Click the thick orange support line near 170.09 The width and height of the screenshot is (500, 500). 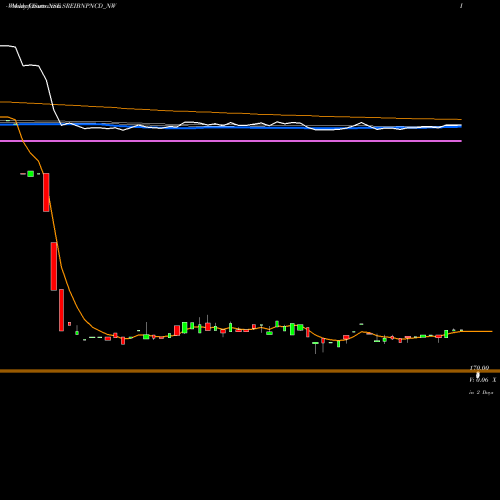click(250, 371)
